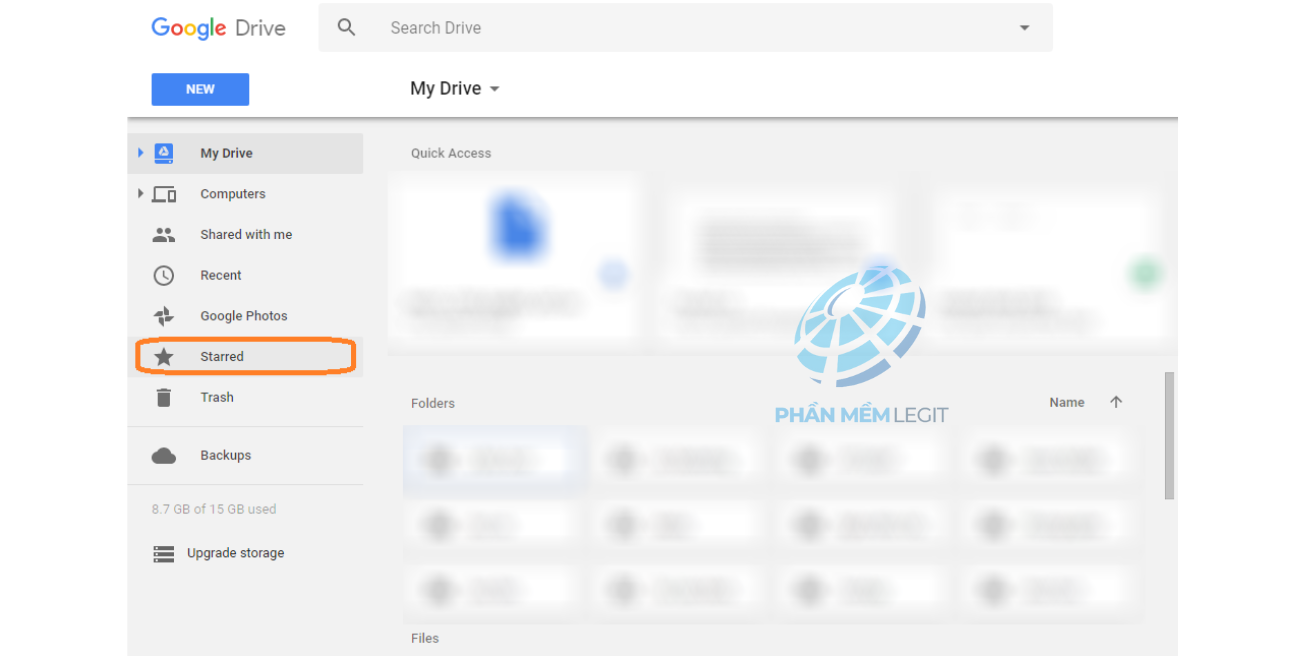Screen dimensions: 1305x656
Task: Click the Google Drive logo
Action: [218, 28]
